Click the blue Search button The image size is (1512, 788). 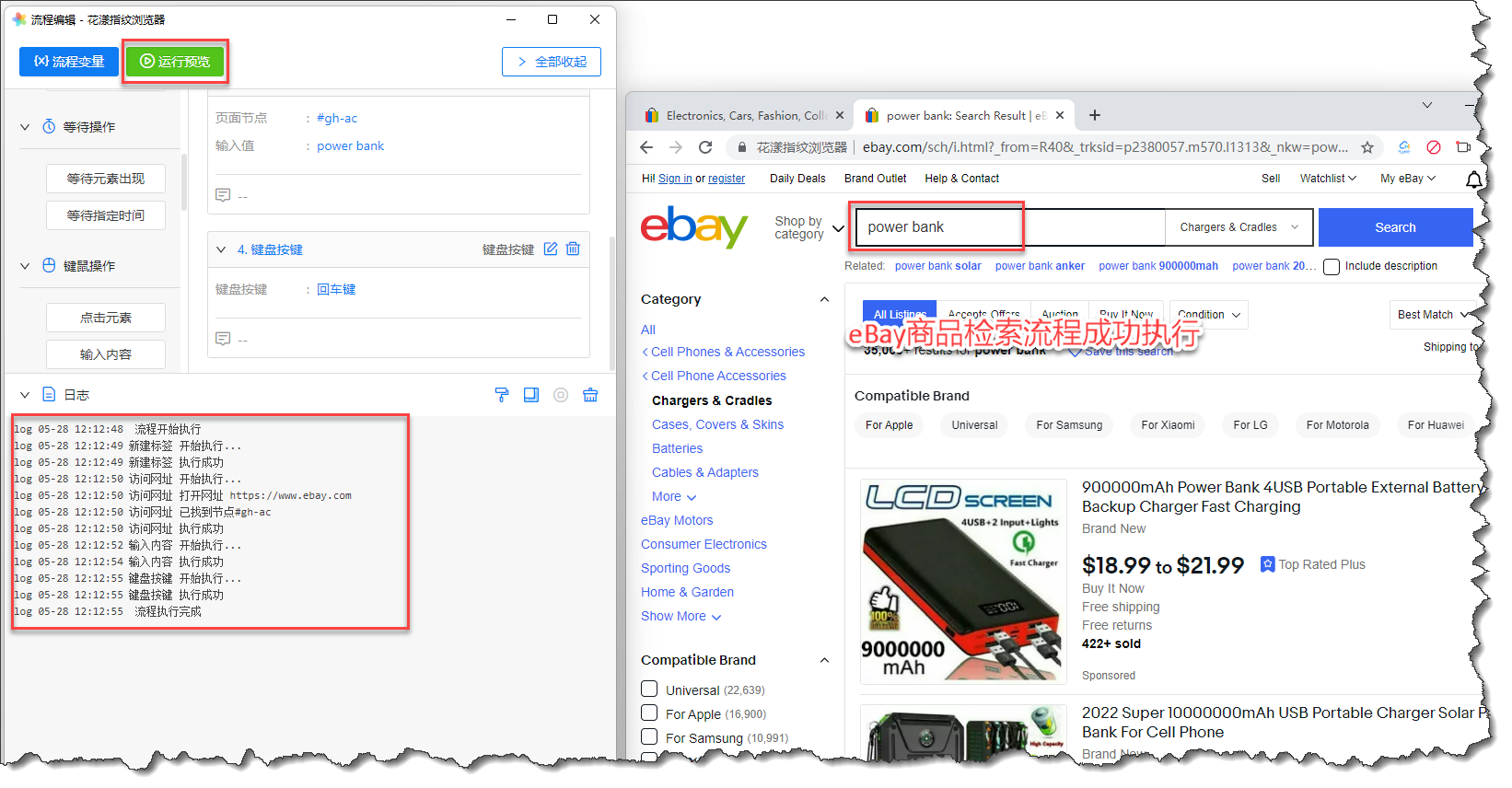click(1395, 227)
